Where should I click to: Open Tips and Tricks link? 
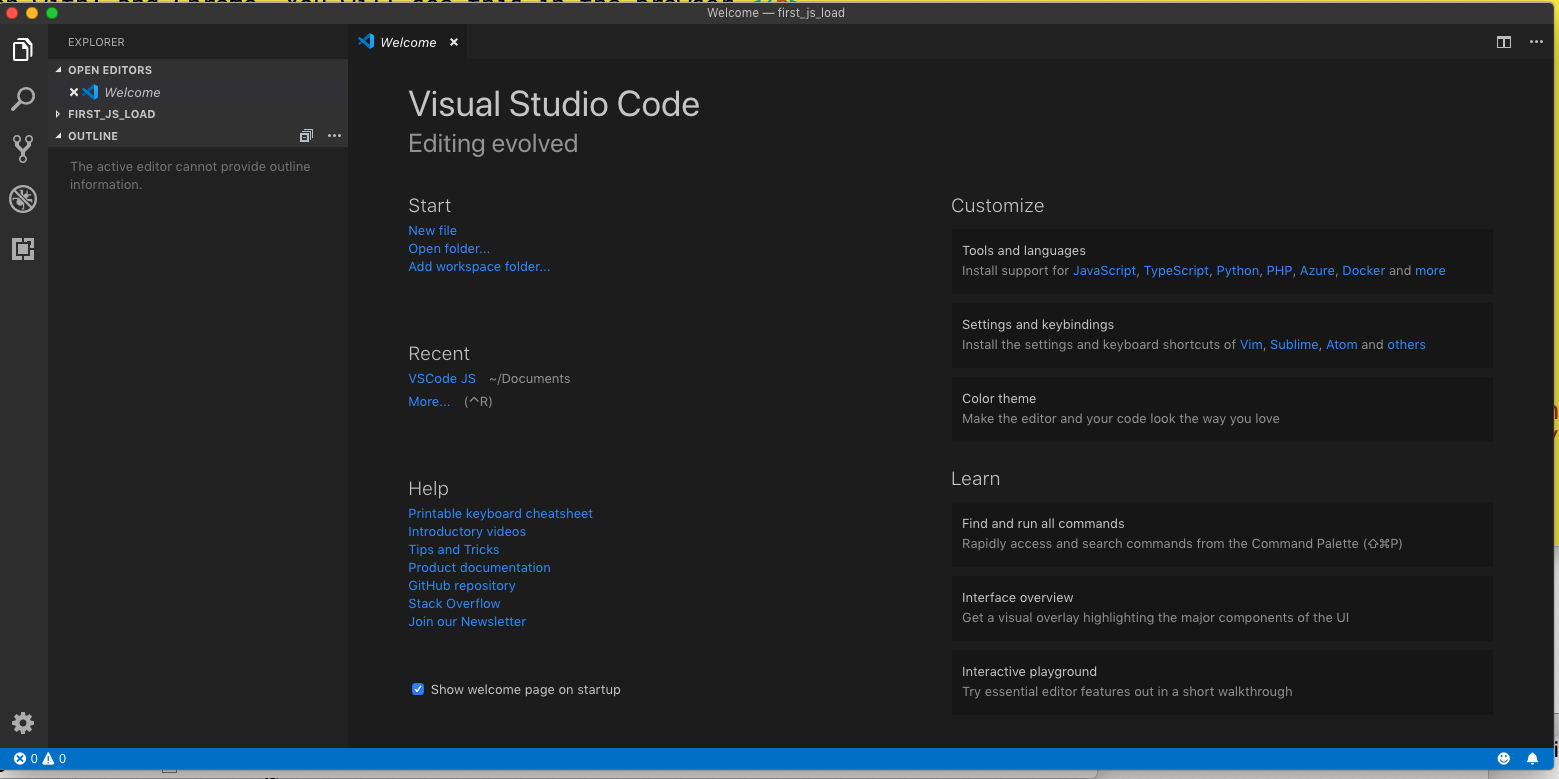point(453,549)
